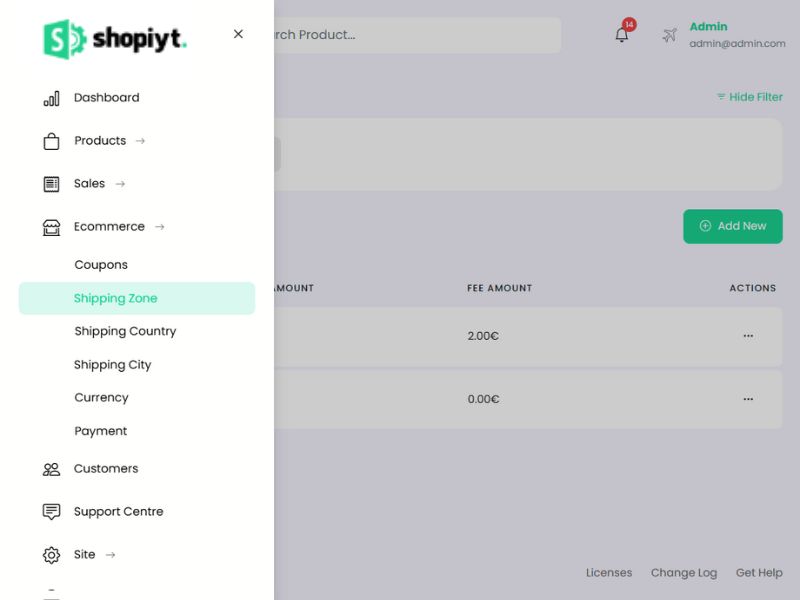The image size is (800, 600).
Task: Expand the Products submenu arrow
Action: [x=140, y=141]
